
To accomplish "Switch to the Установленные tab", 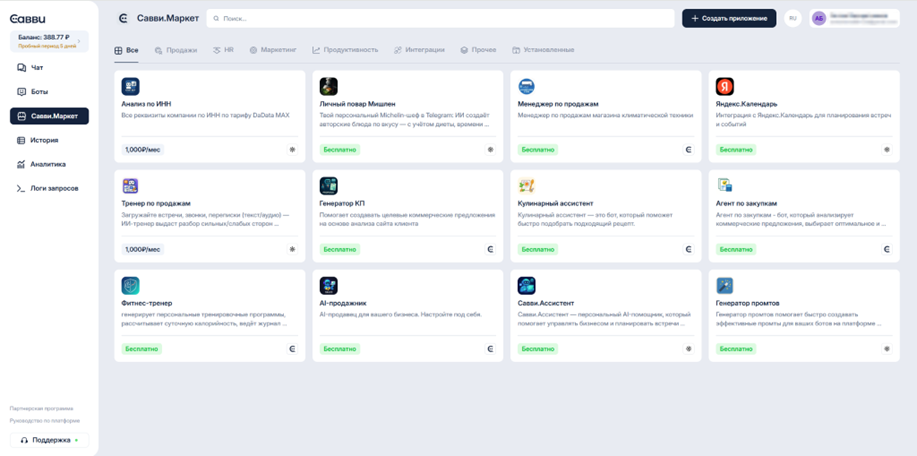I will [543, 50].
